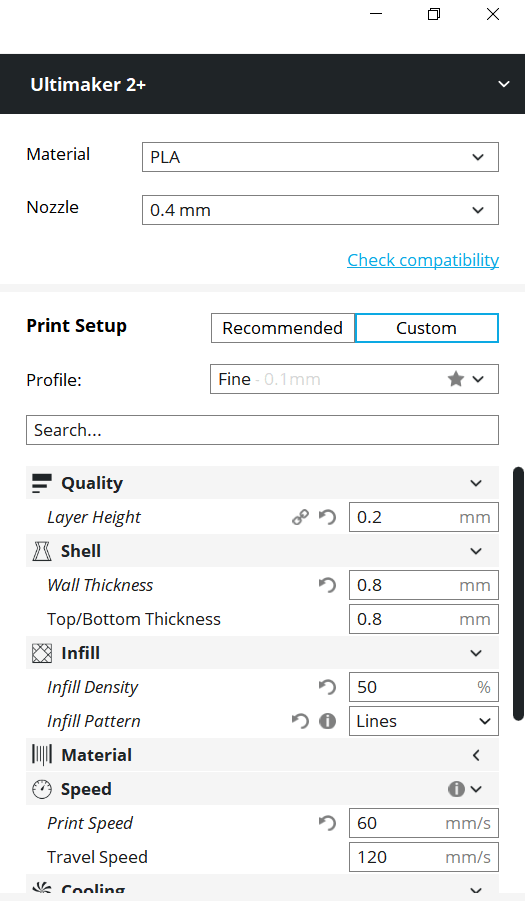The height and width of the screenshot is (908, 525).
Task: Click the Wall Thickness value field
Action: [424, 585]
